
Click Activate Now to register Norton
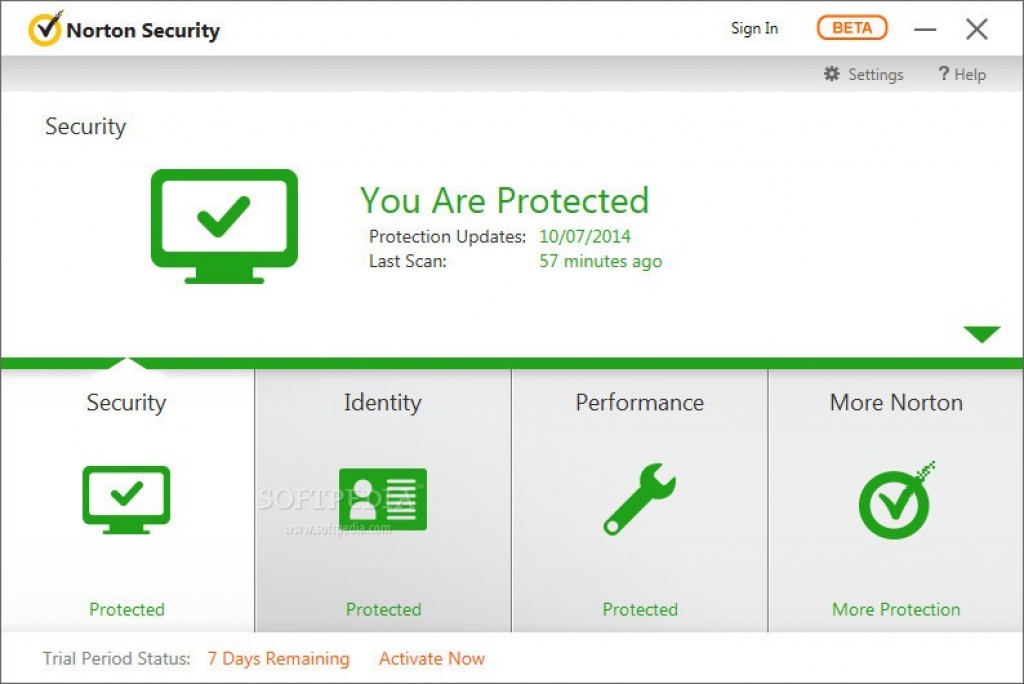(x=431, y=658)
